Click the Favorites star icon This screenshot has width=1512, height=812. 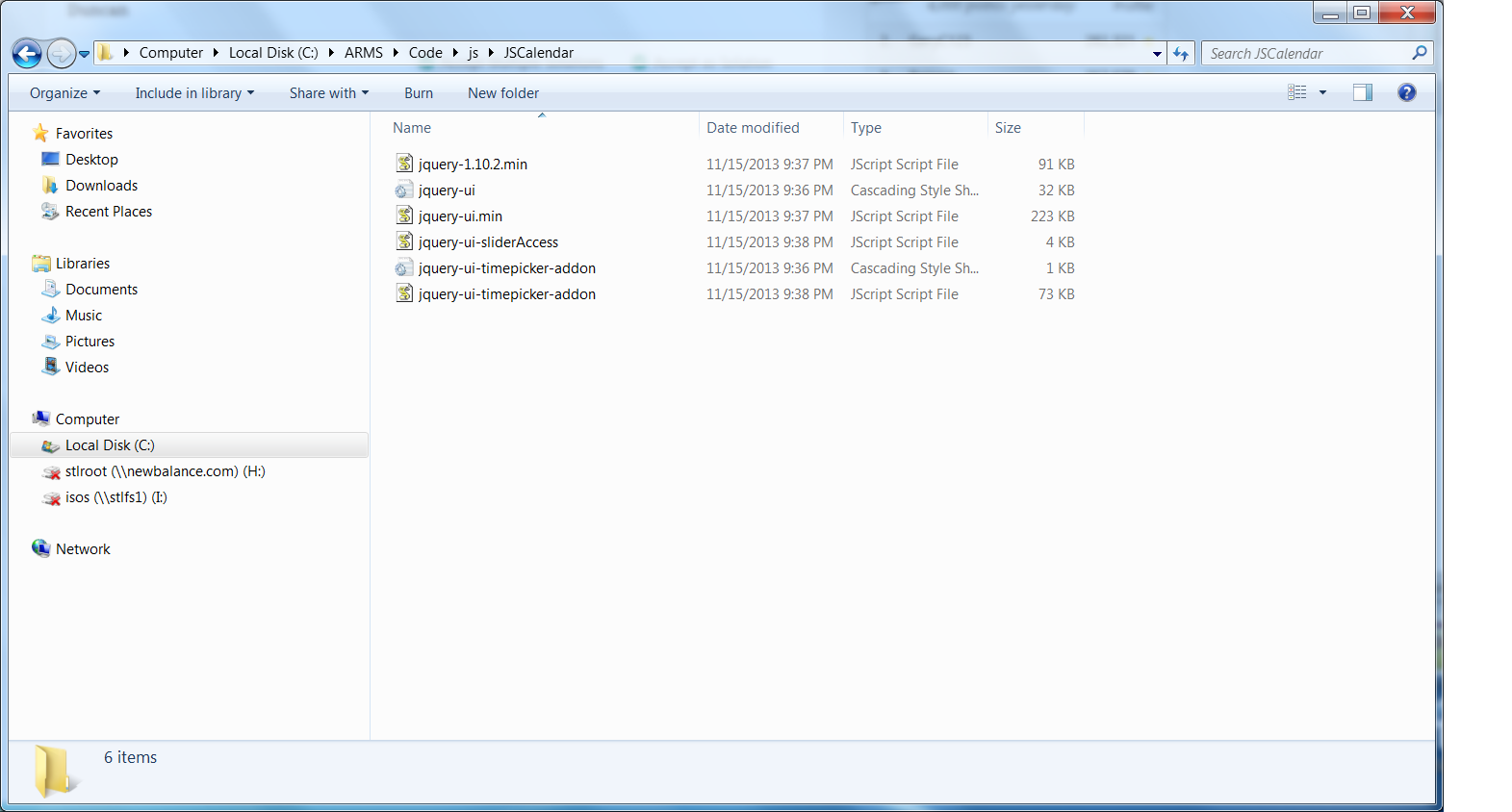pos(40,133)
